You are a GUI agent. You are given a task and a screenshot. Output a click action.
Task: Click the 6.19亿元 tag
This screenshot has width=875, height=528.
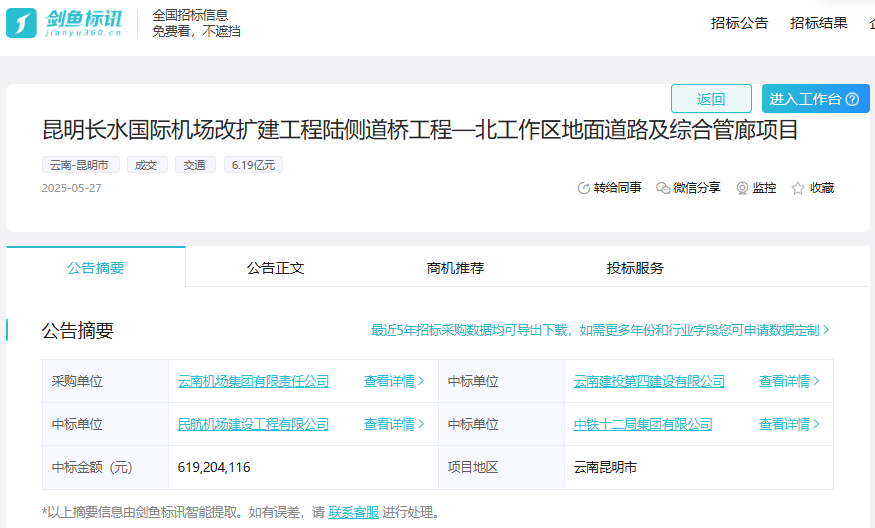(x=253, y=165)
